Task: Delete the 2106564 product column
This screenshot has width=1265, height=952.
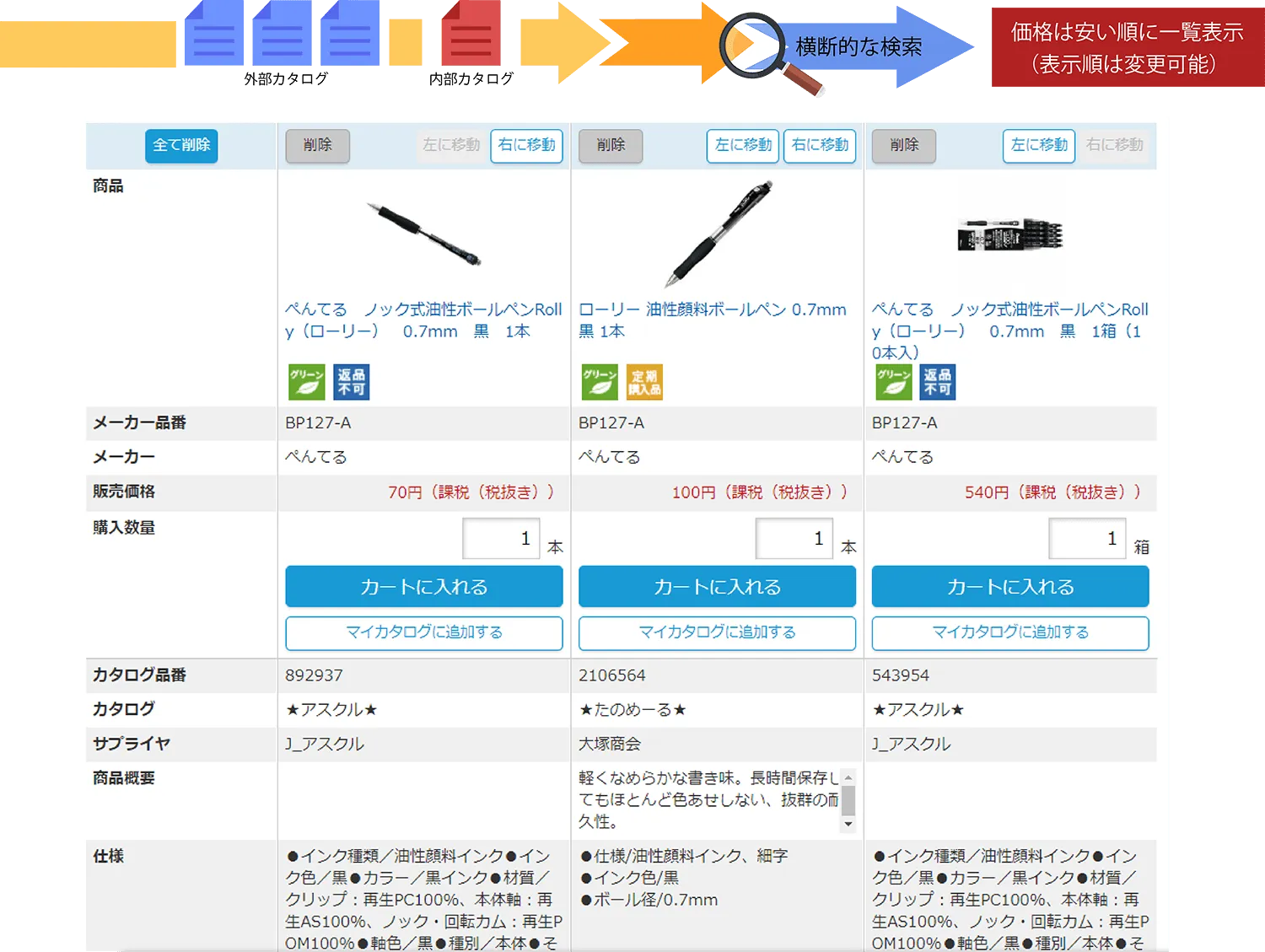Action: click(611, 146)
